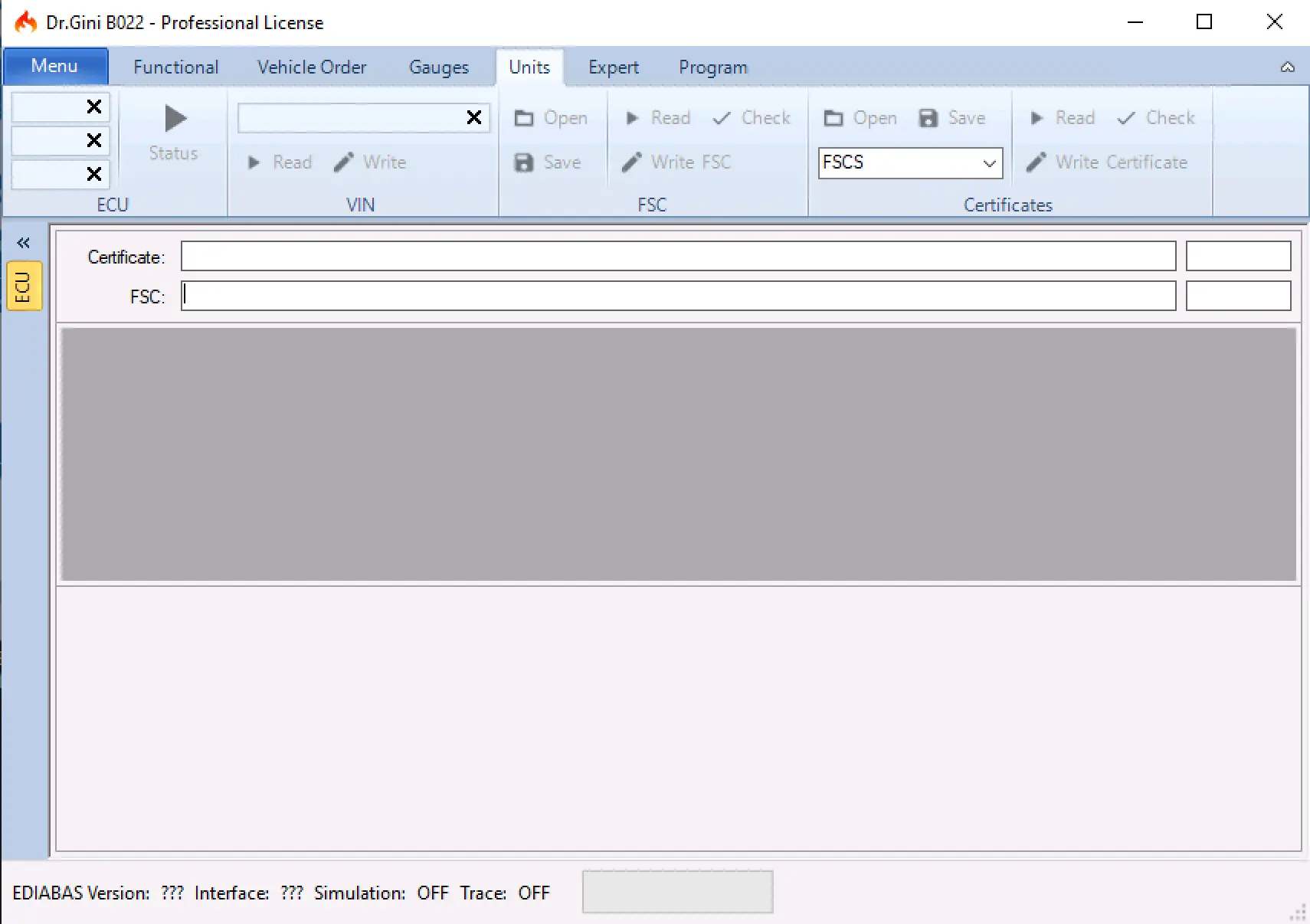
Task: Select the vertical ECU side tab
Action: [x=24, y=286]
